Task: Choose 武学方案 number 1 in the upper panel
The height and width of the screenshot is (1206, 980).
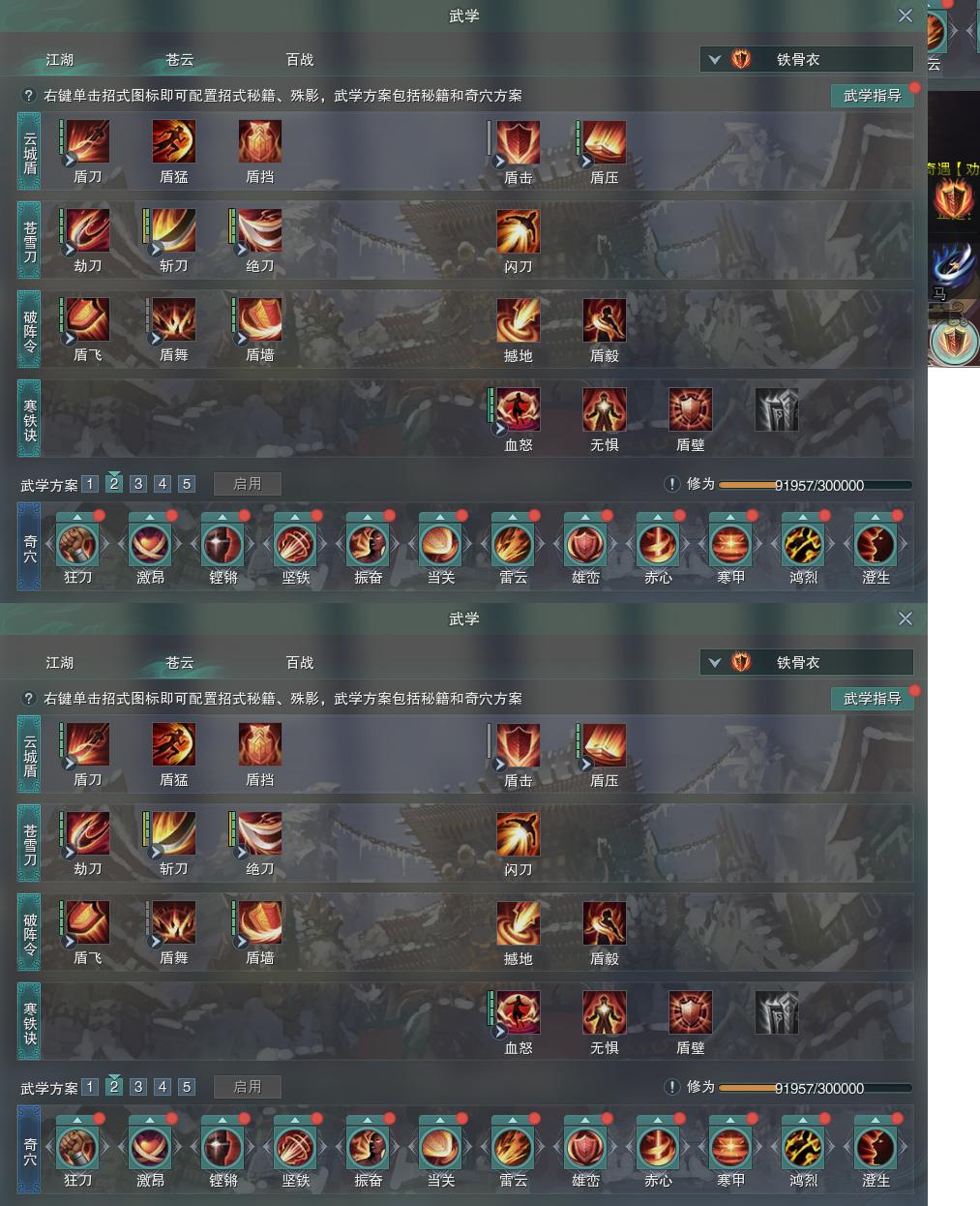Action: coord(90,484)
